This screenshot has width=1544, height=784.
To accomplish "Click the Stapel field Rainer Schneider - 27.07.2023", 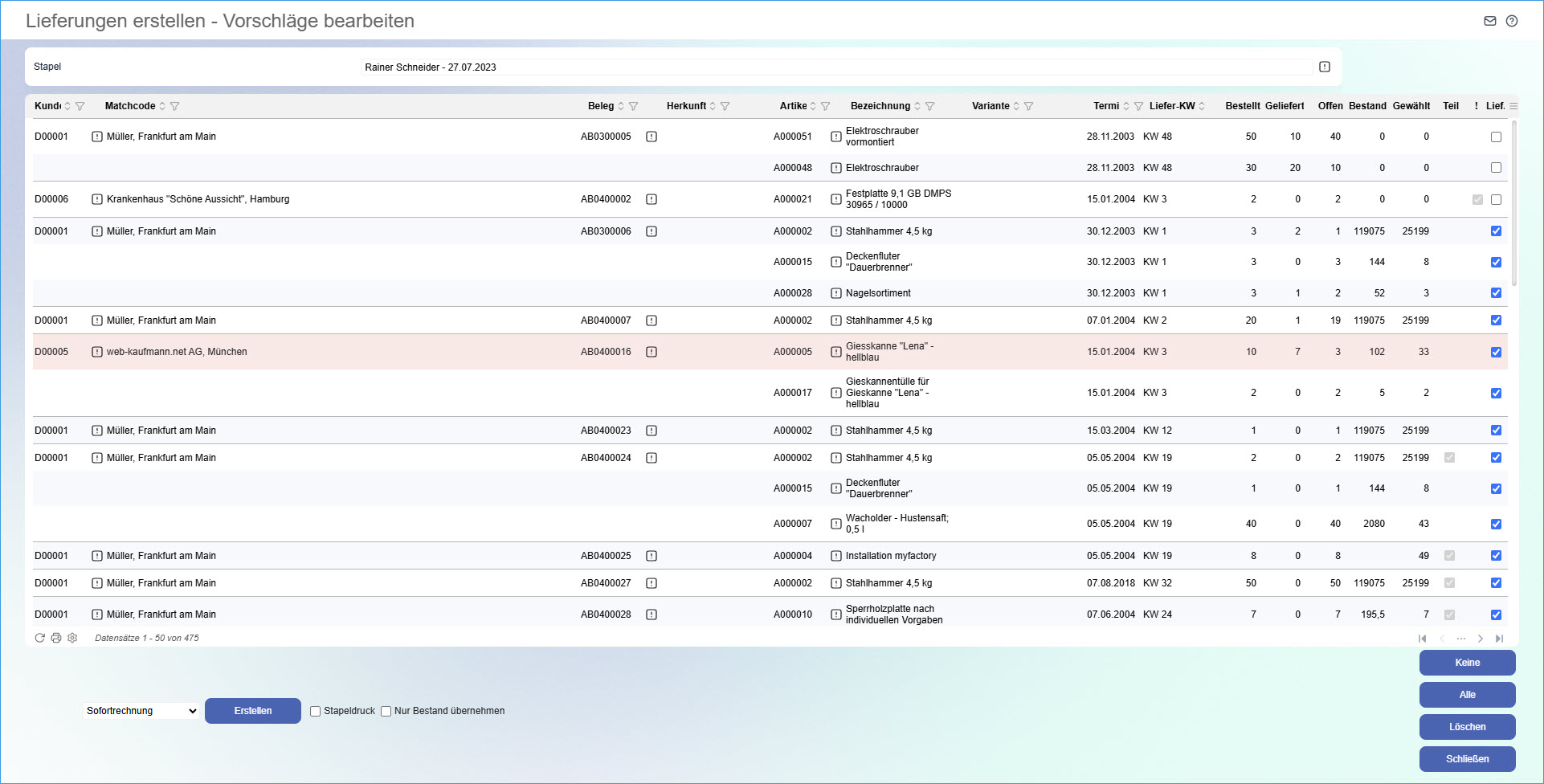I will [837, 67].
